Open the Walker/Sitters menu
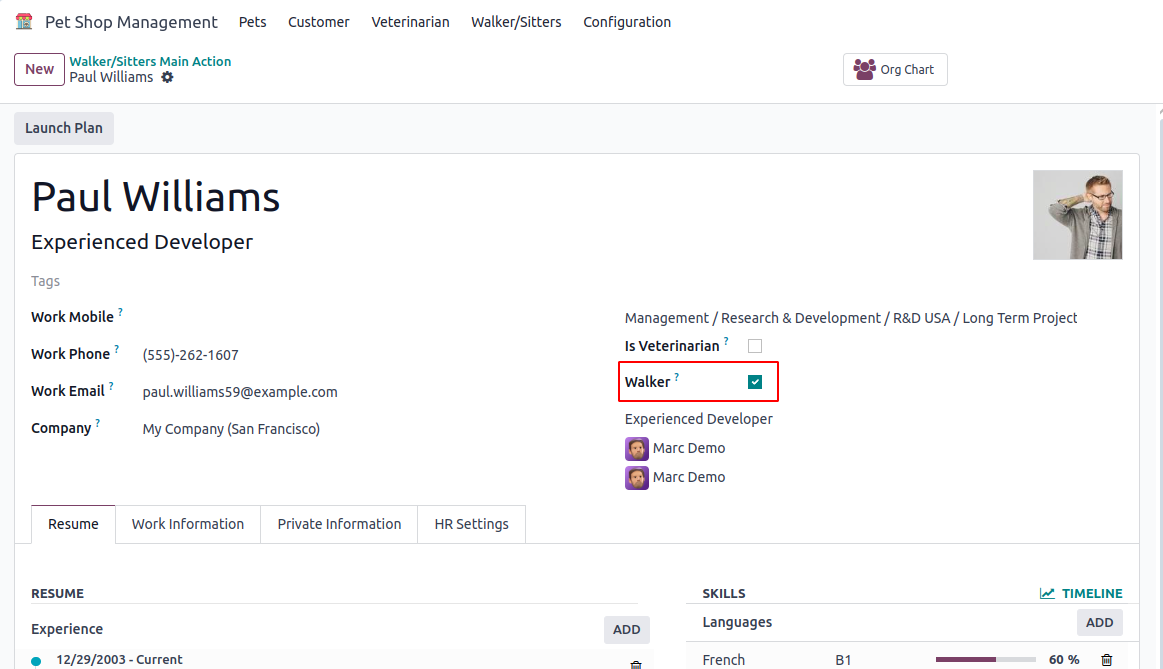This screenshot has height=669, width=1163. tap(516, 22)
